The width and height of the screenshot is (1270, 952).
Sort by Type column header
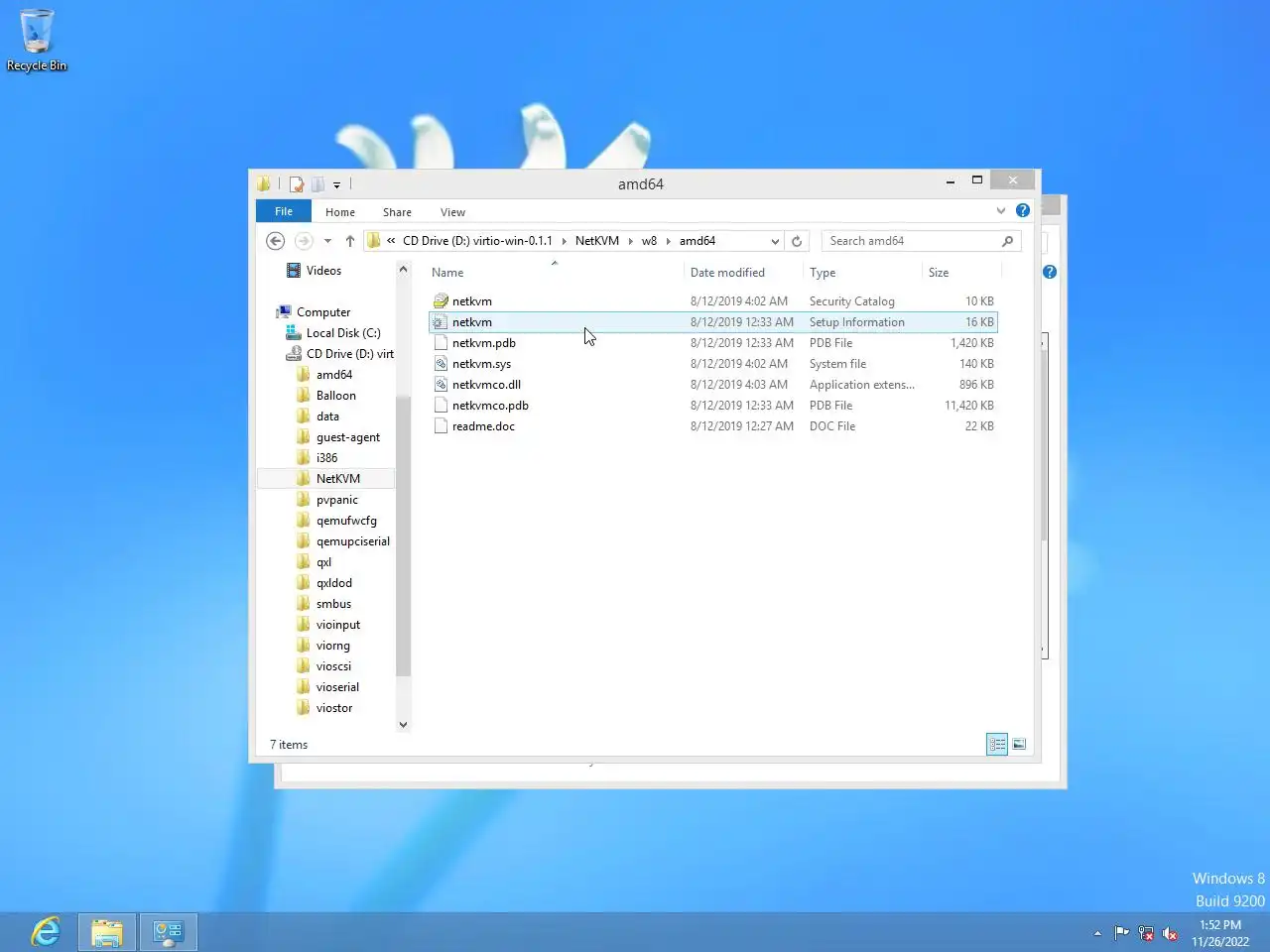coord(863,273)
